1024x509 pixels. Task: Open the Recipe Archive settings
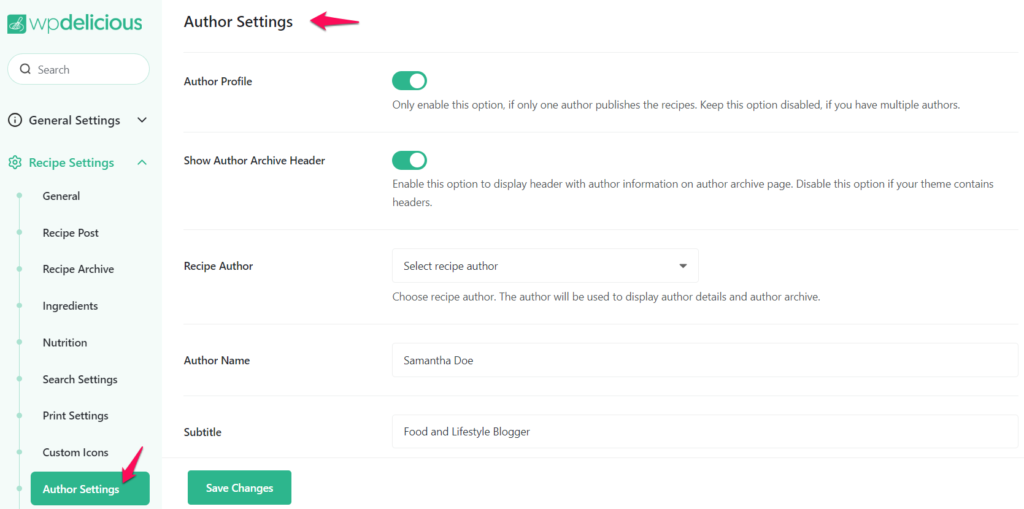click(x=78, y=269)
